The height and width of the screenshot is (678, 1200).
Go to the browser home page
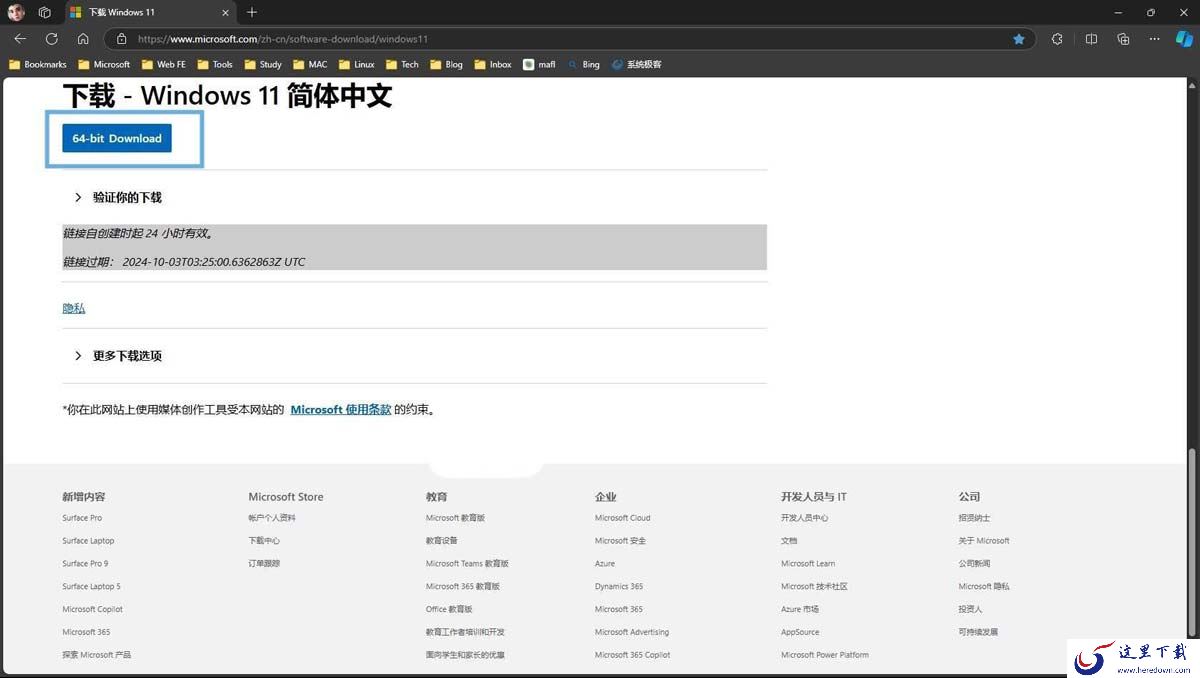(x=84, y=39)
